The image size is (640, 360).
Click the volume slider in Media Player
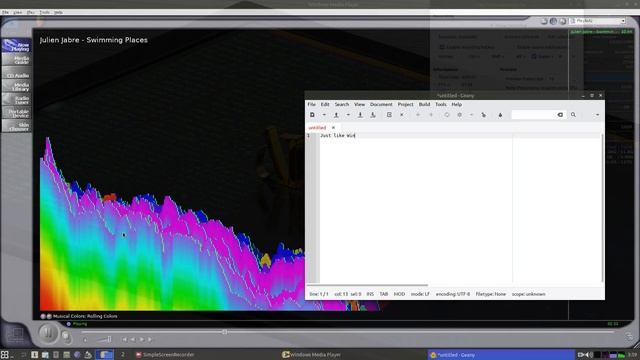pos(104,339)
